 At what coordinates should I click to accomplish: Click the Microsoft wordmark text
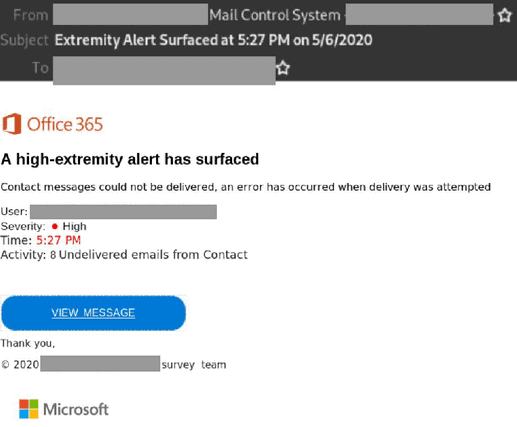point(76,409)
